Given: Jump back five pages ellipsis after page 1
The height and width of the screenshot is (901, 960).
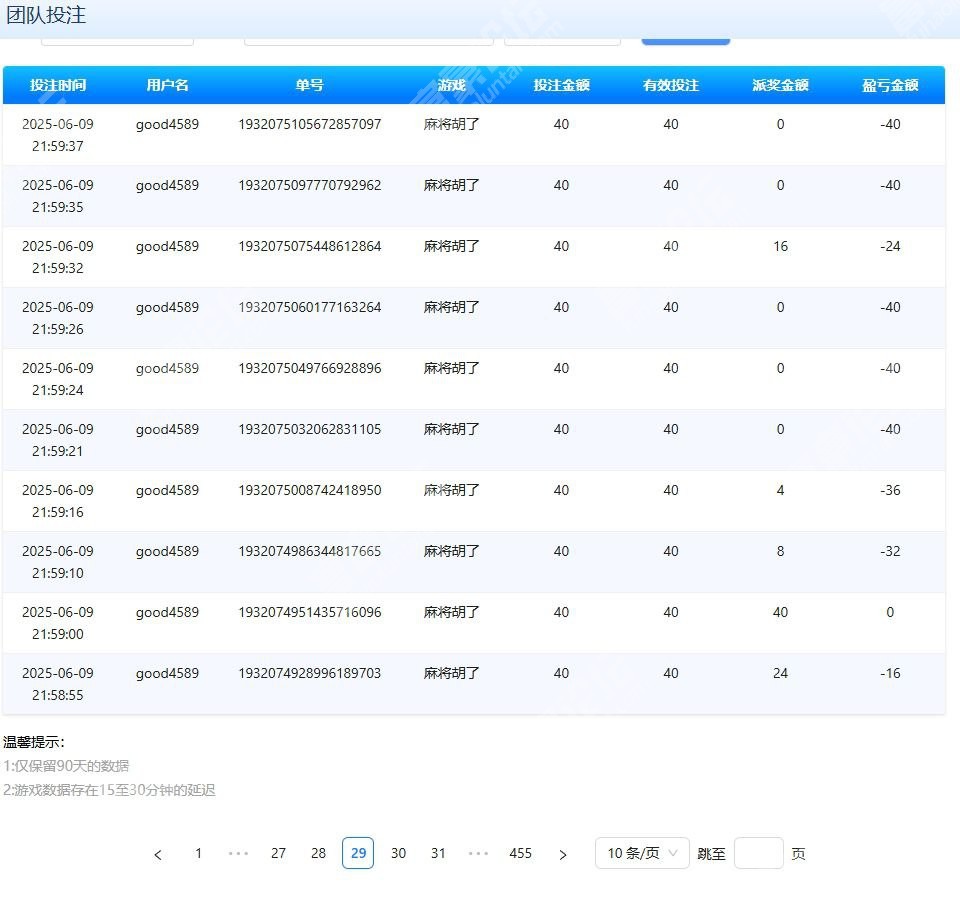Looking at the screenshot, I should (238, 853).
